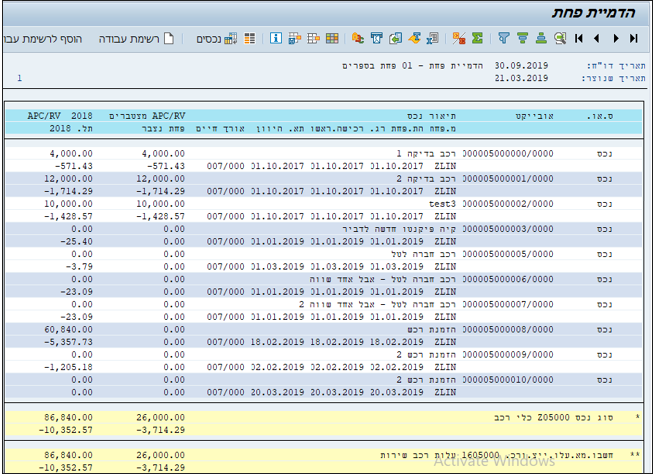Click the -3.79 depreciation value
656x476 pixels.
(79, 266)
